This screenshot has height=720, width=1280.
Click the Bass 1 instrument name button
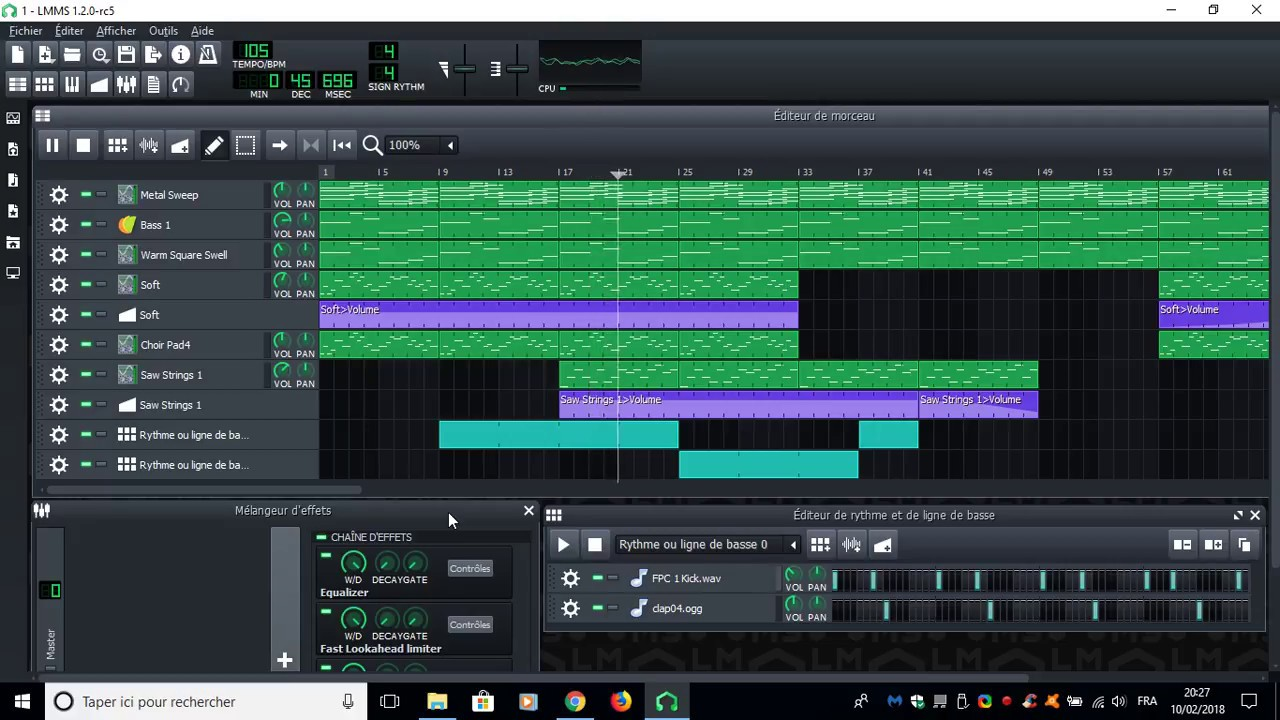coord(189,225)
